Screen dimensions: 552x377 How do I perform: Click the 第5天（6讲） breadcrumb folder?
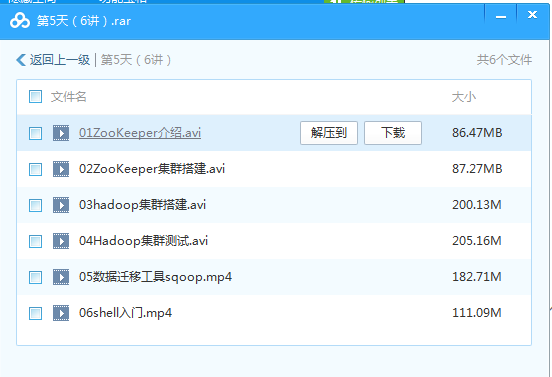coord(136,60)
